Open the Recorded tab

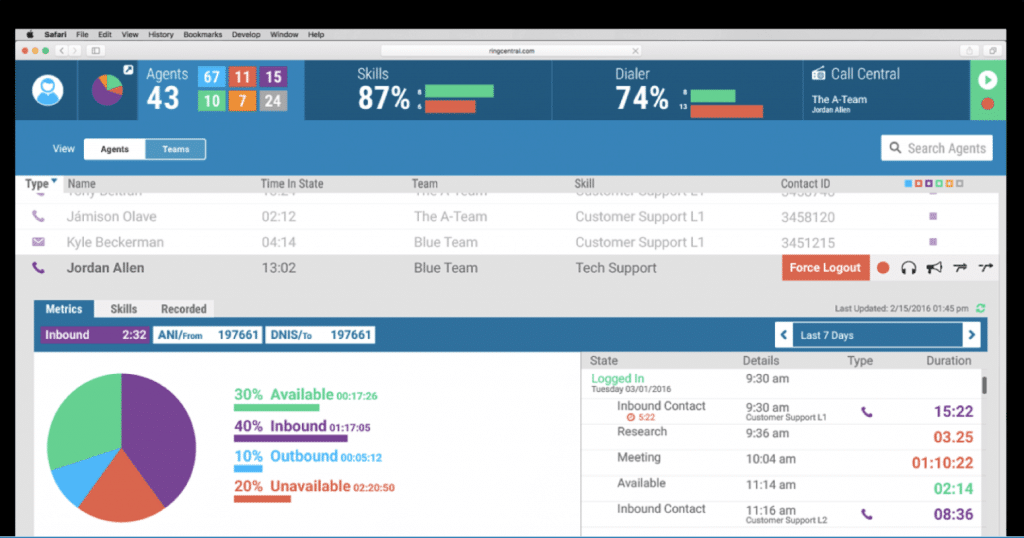coord(184,309)
